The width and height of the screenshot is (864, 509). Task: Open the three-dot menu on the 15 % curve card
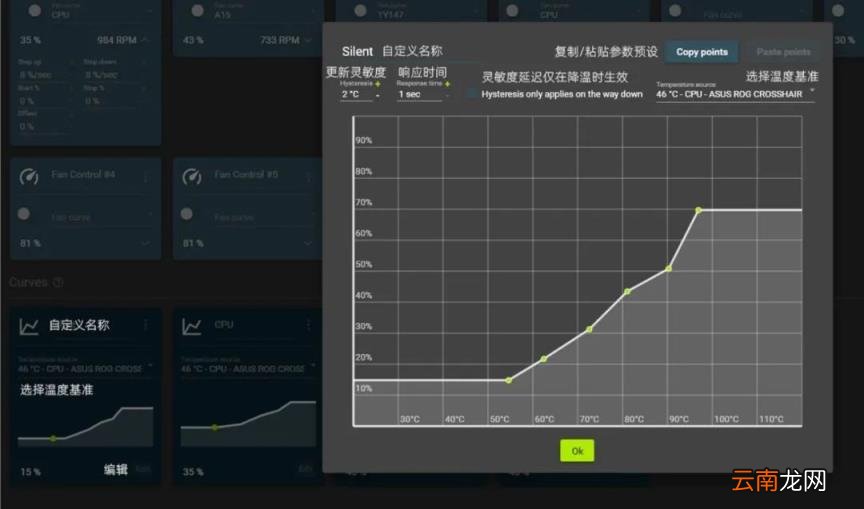point(146,325)
